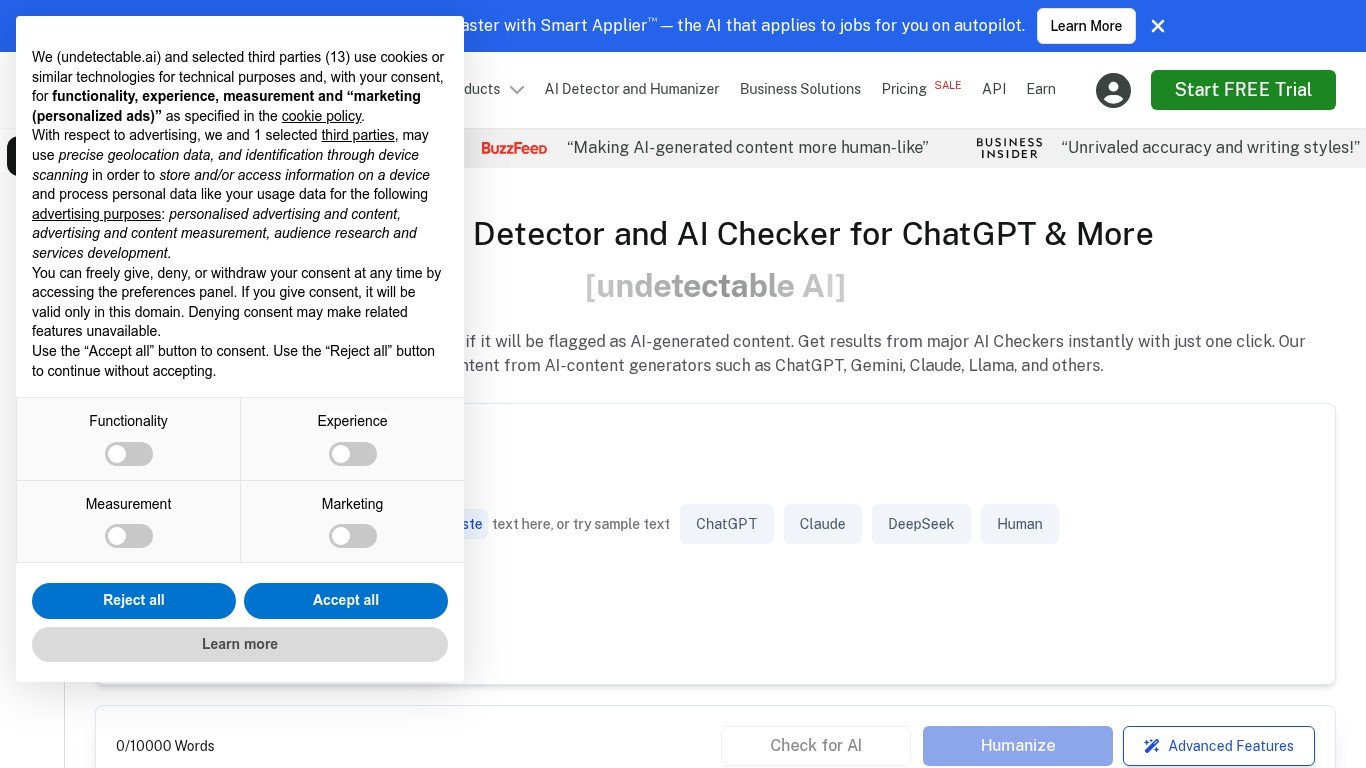
Task: Open the Pricing menu item
Action: pos(904,89)
